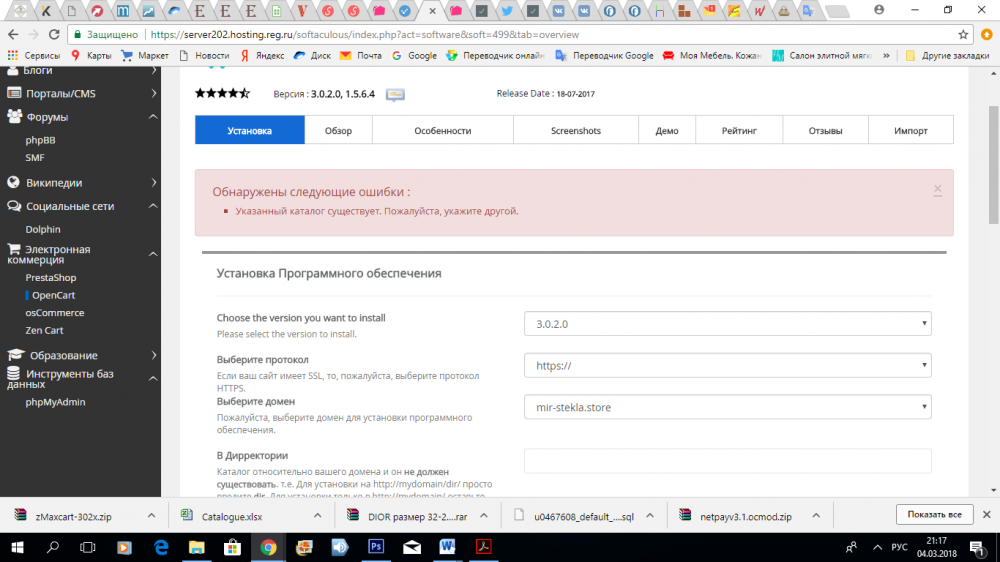Screen dimensions: 1000x562
Task: Open Word from the taskbar
Action: 447,547
